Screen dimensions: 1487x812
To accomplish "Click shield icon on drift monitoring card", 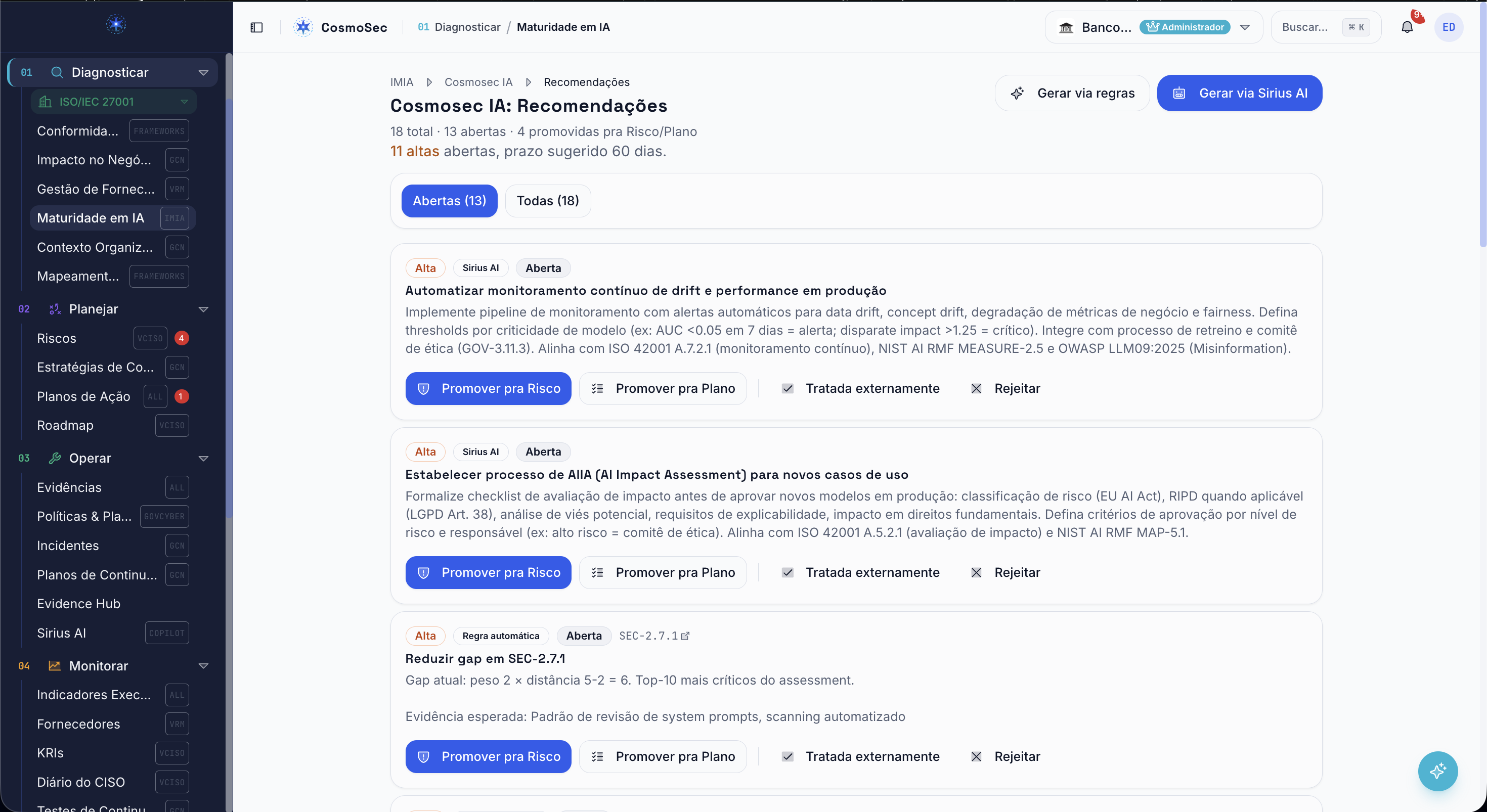I will (423, 388).
